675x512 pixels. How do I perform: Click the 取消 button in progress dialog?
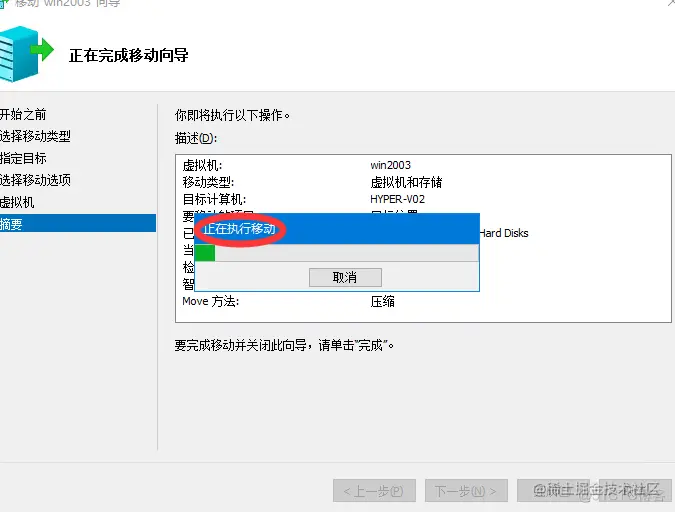[x=345, y=277]
